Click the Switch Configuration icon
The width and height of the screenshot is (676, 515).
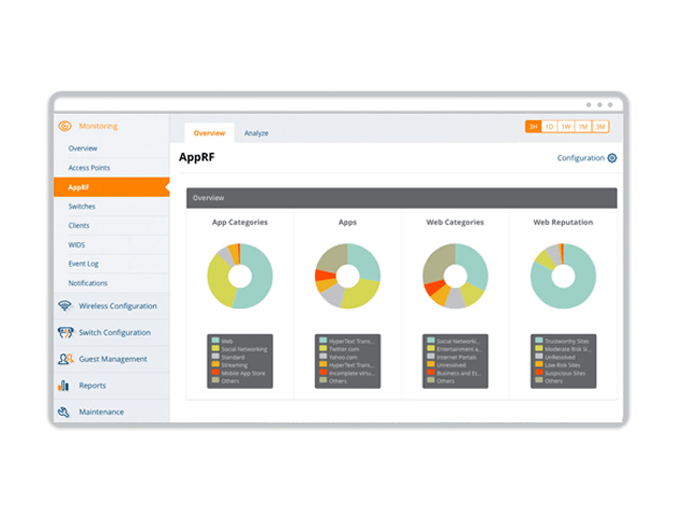[65, 332]
